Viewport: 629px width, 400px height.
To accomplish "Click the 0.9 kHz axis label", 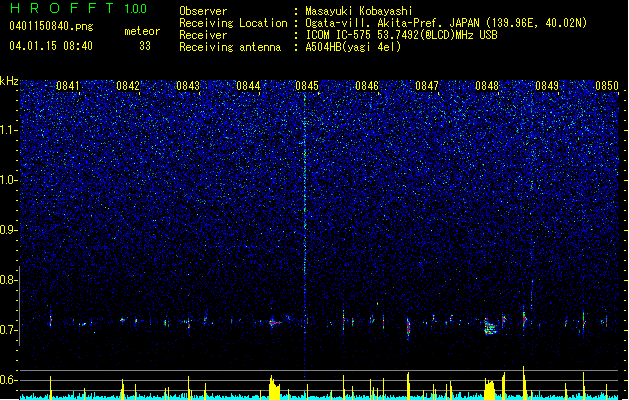I will 9,230.
